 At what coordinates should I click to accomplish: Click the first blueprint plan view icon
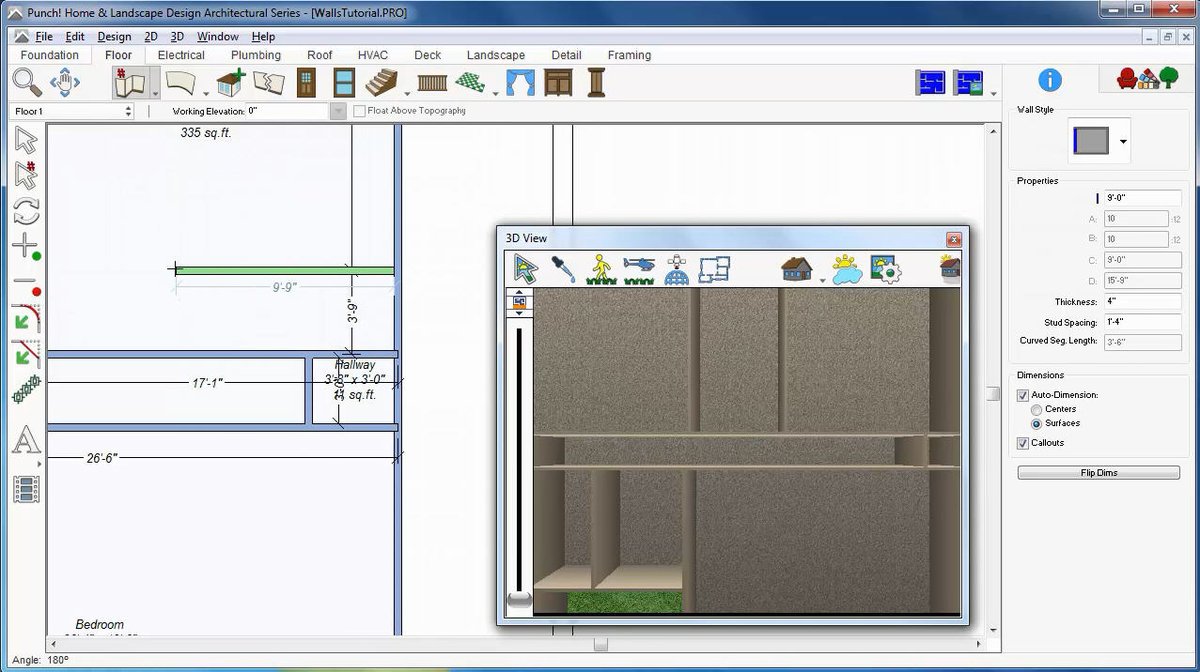click(x=930, y=82)
